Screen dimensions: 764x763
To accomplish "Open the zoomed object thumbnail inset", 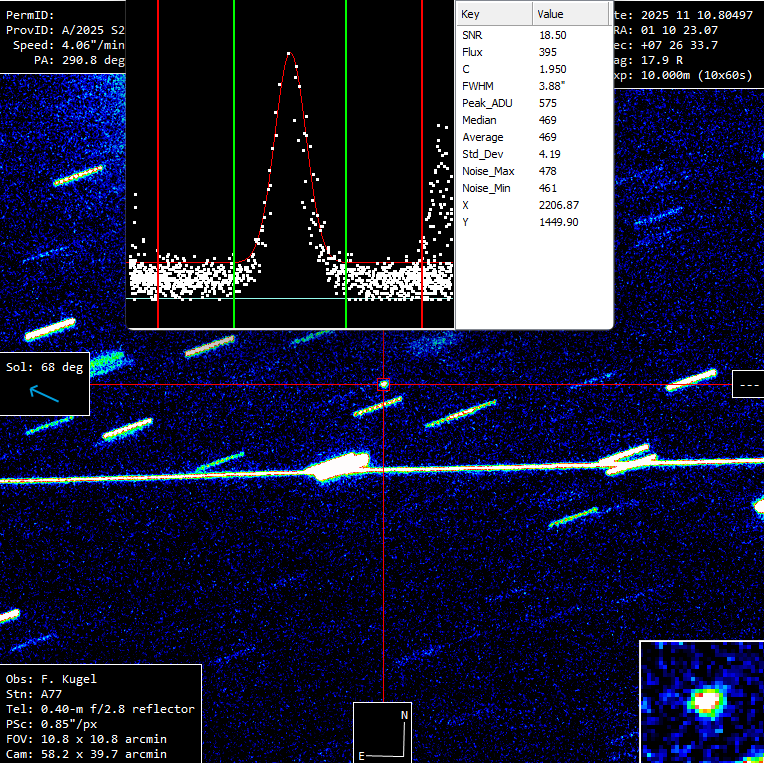I will coord(702,702).
